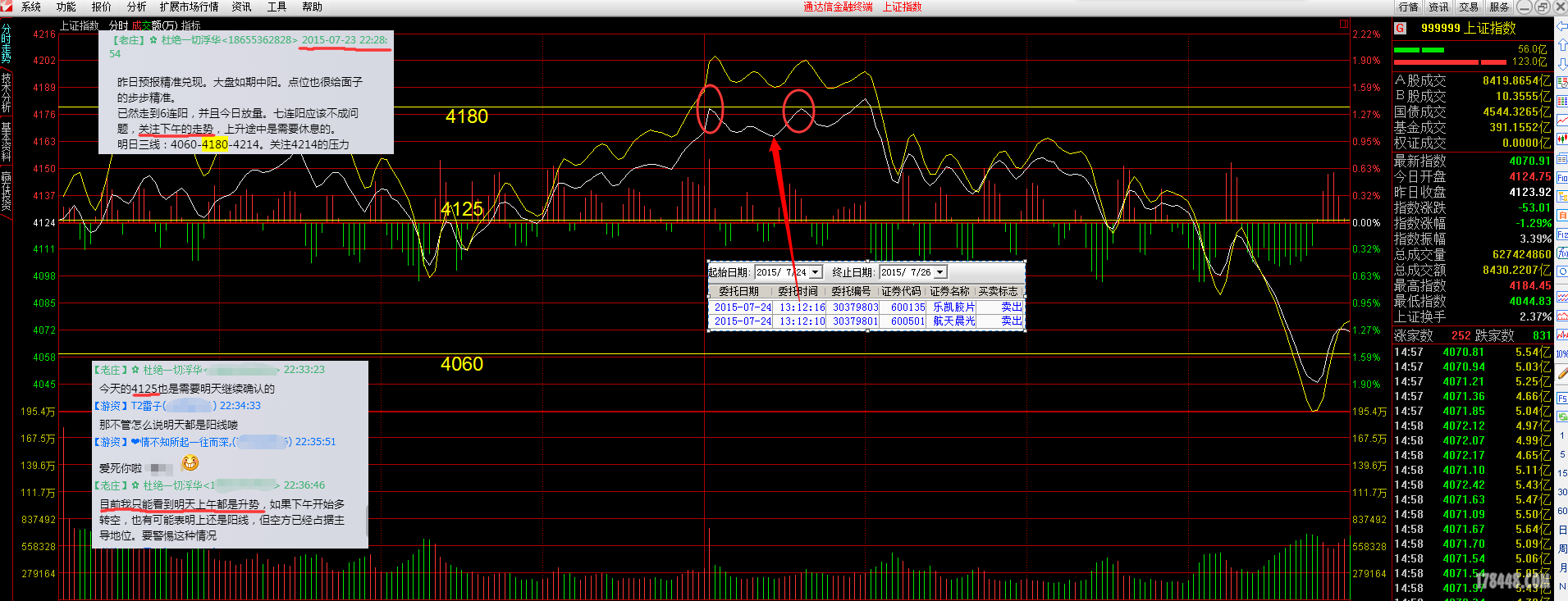Click the F5 icon in right toolbar
The width and height of the screenshot is (1568, 601).
point(1561,398)
